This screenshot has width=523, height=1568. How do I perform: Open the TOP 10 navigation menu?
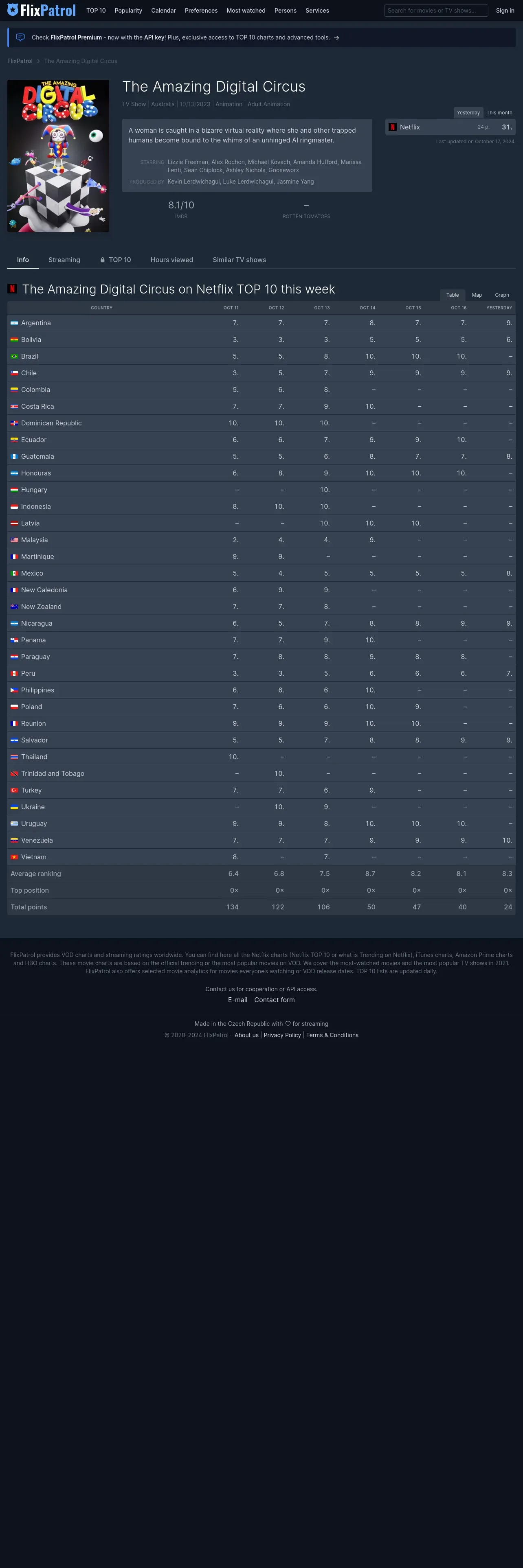tap(96, 10)
